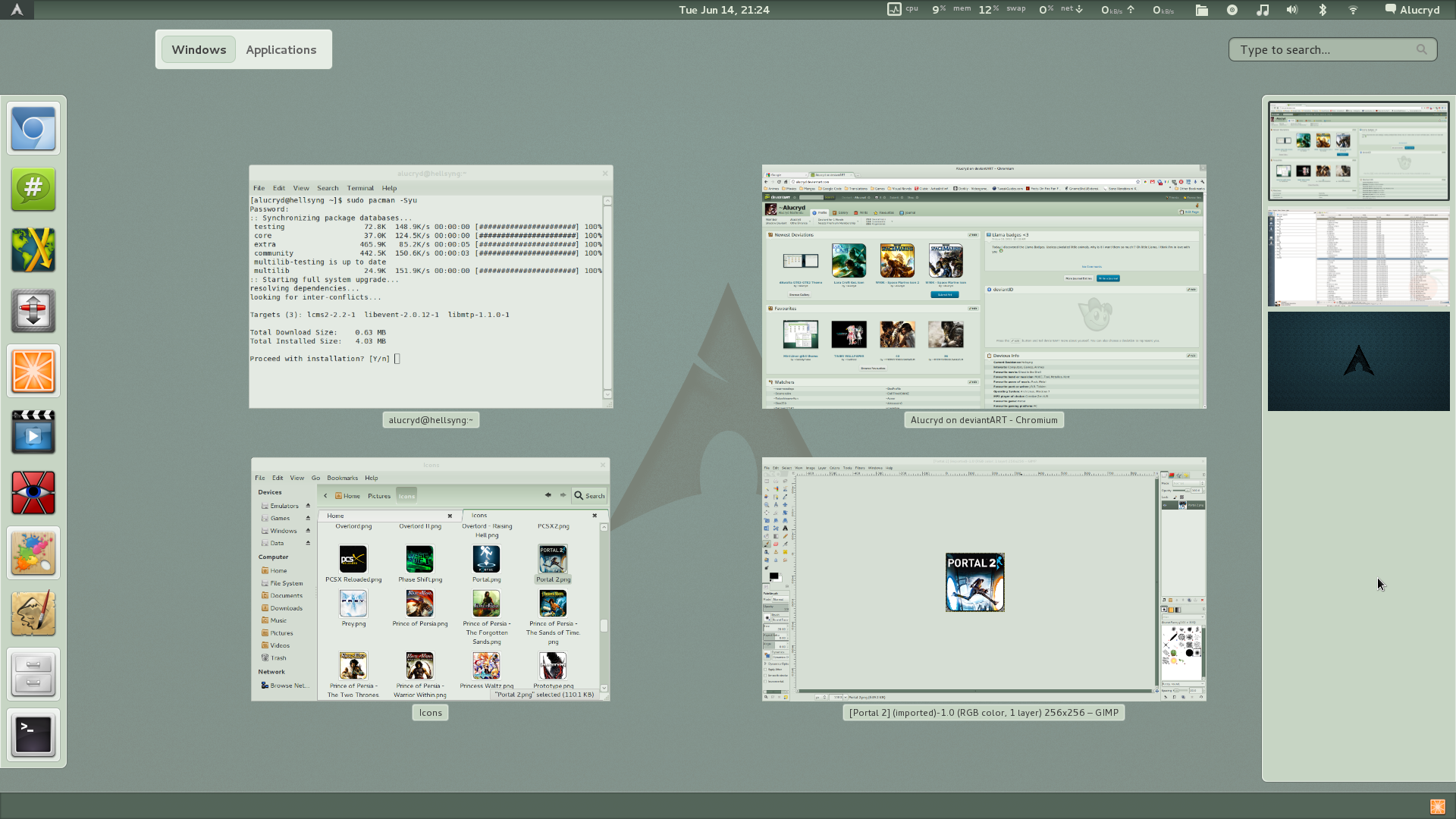Switch to the second workspace thumbnail
The image size is (1456, 819).
pos(1358,256)
